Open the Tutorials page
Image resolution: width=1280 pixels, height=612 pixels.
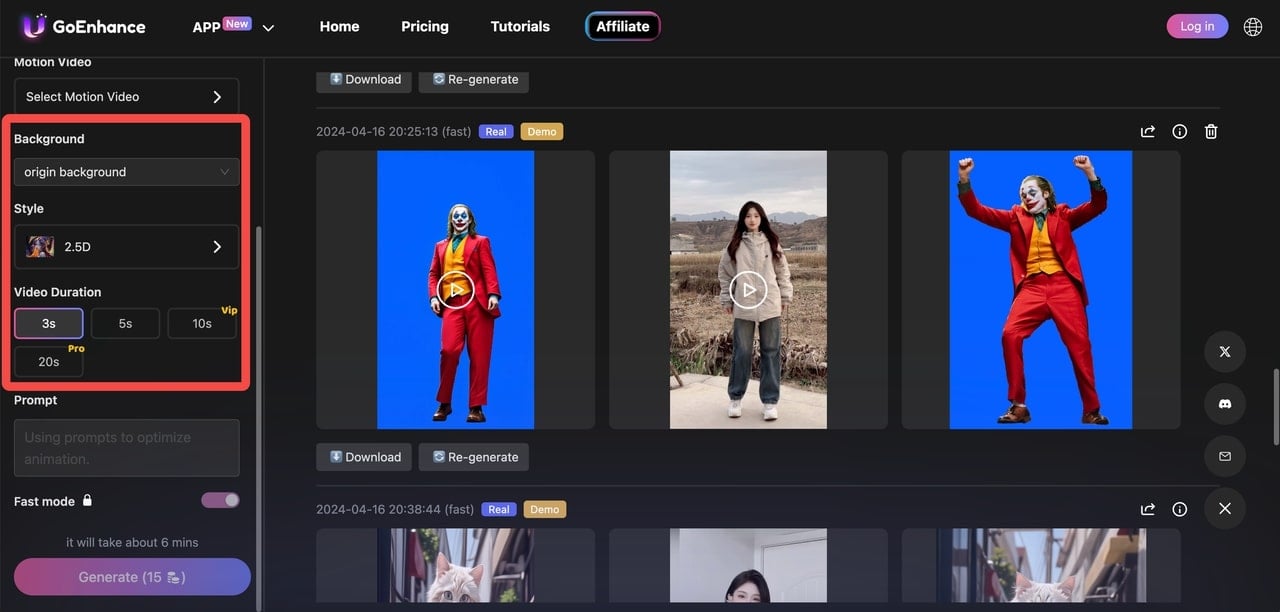point(520,27)
